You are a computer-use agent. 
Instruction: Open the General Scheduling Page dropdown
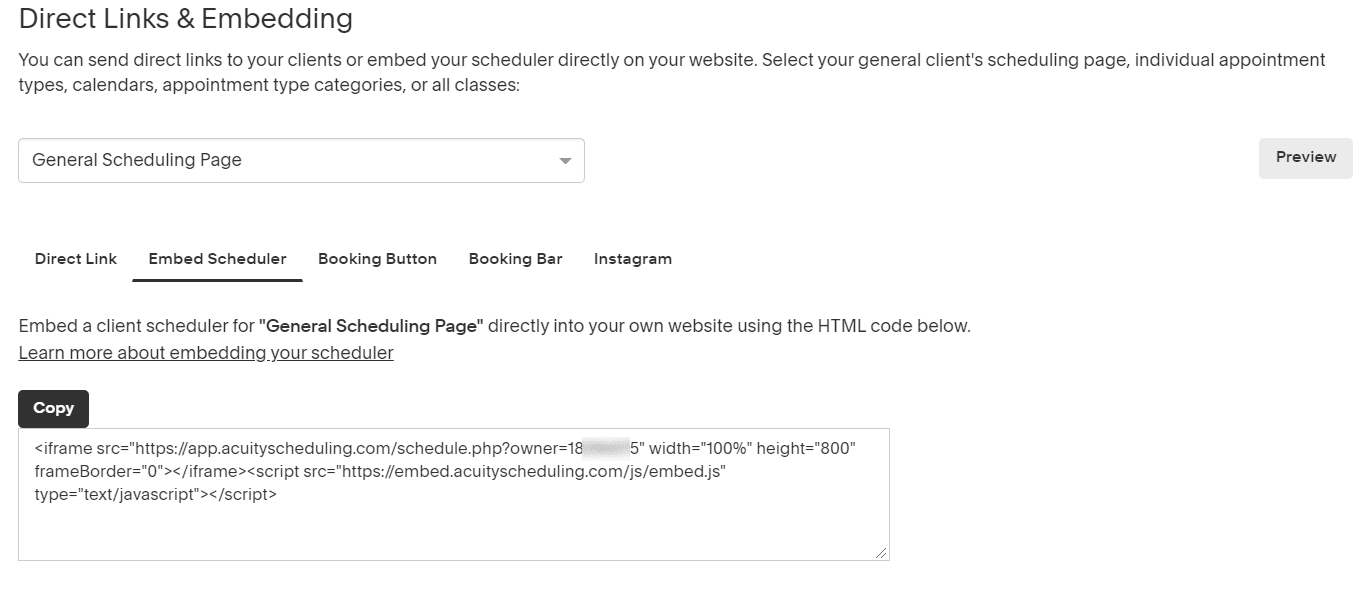click(x=301, y=160)
